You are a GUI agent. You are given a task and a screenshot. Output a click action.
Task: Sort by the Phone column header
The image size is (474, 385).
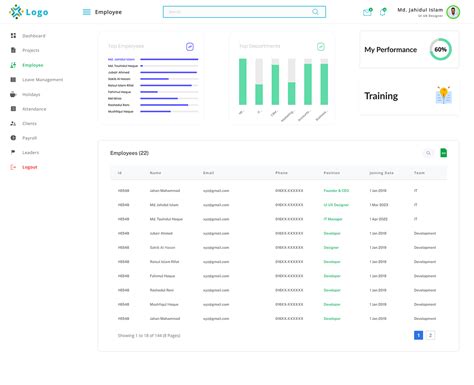coord(281,173)
